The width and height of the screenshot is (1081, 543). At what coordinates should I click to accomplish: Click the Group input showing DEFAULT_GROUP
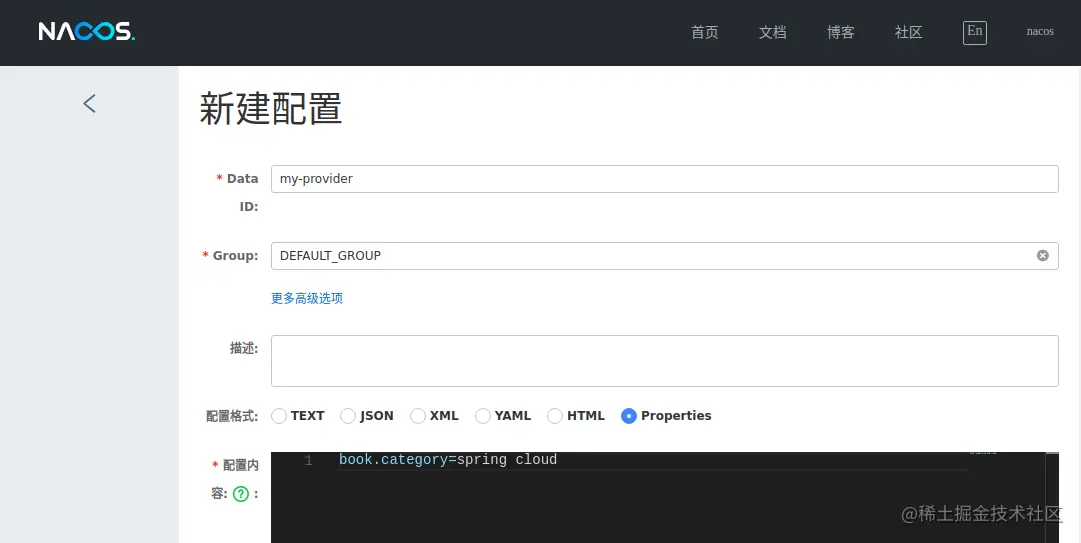[665, 256]
